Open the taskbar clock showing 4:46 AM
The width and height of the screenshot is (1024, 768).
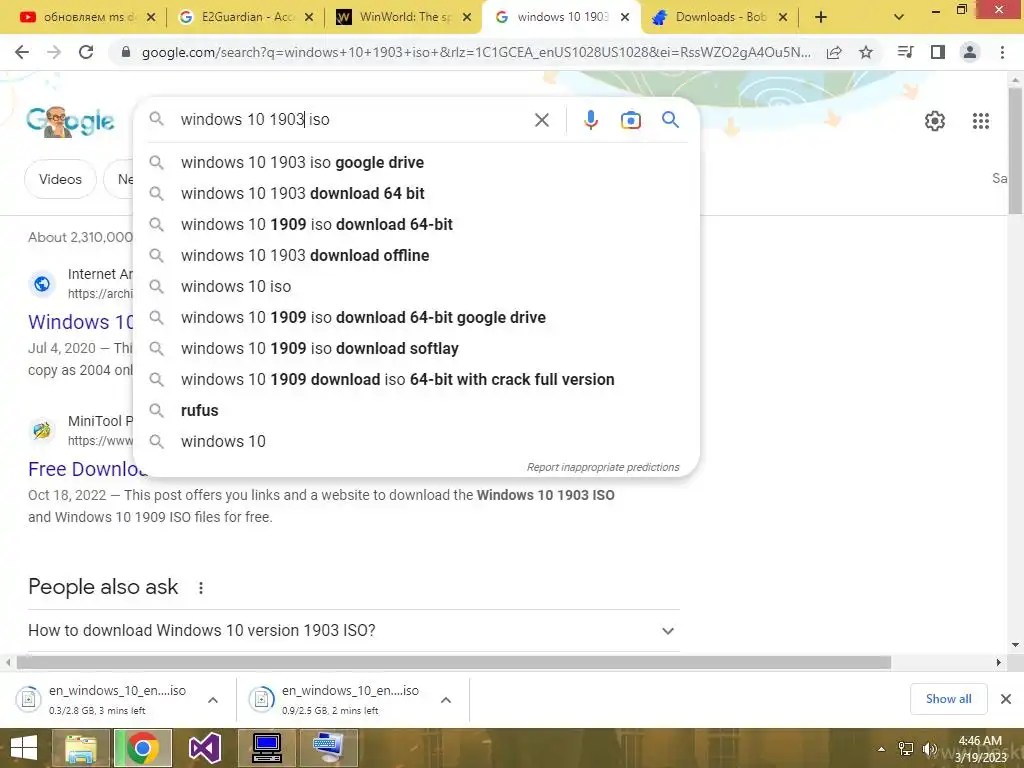pos(980,749)
